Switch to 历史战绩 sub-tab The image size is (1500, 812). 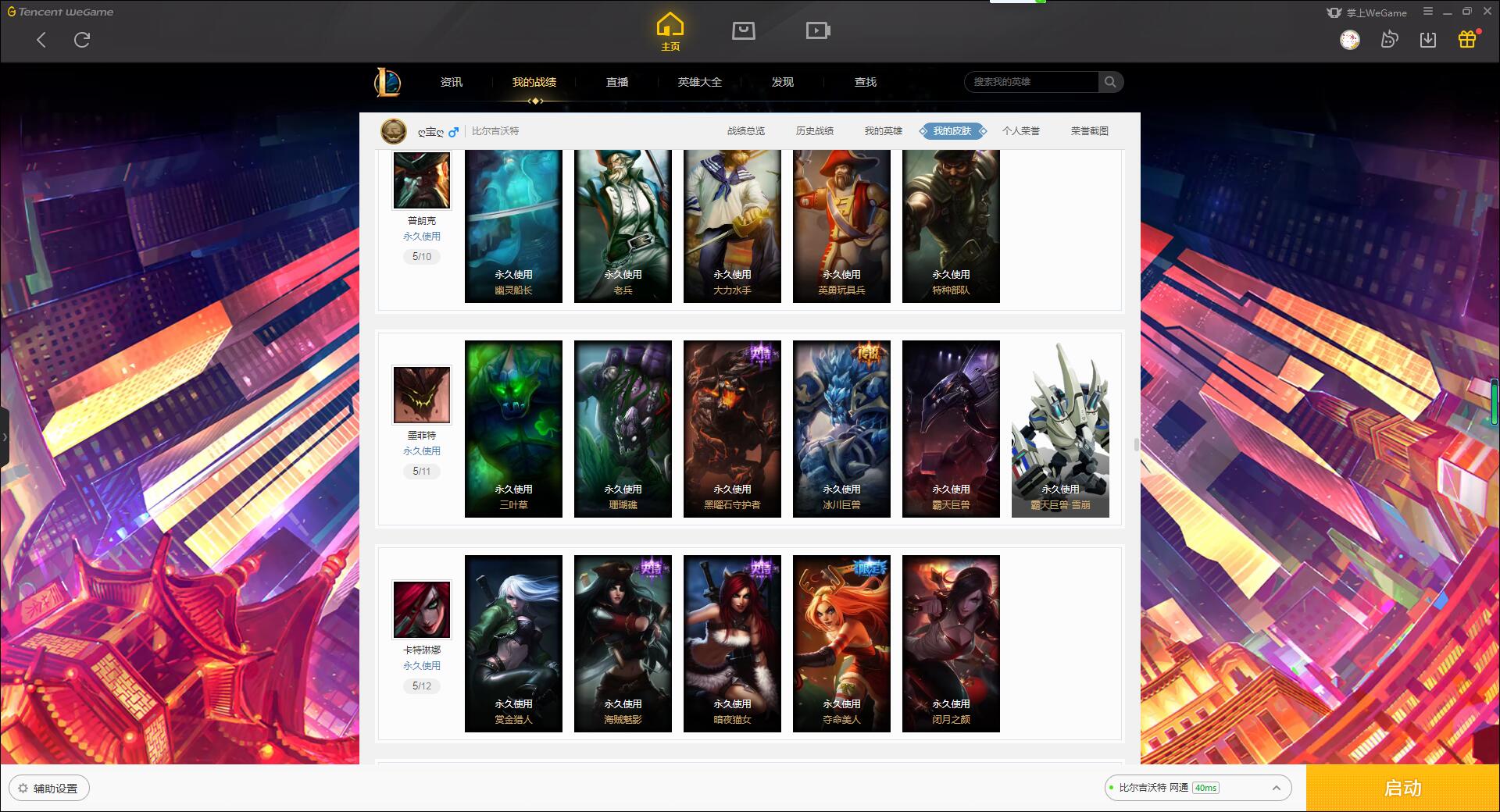click(x=815, y=131)
